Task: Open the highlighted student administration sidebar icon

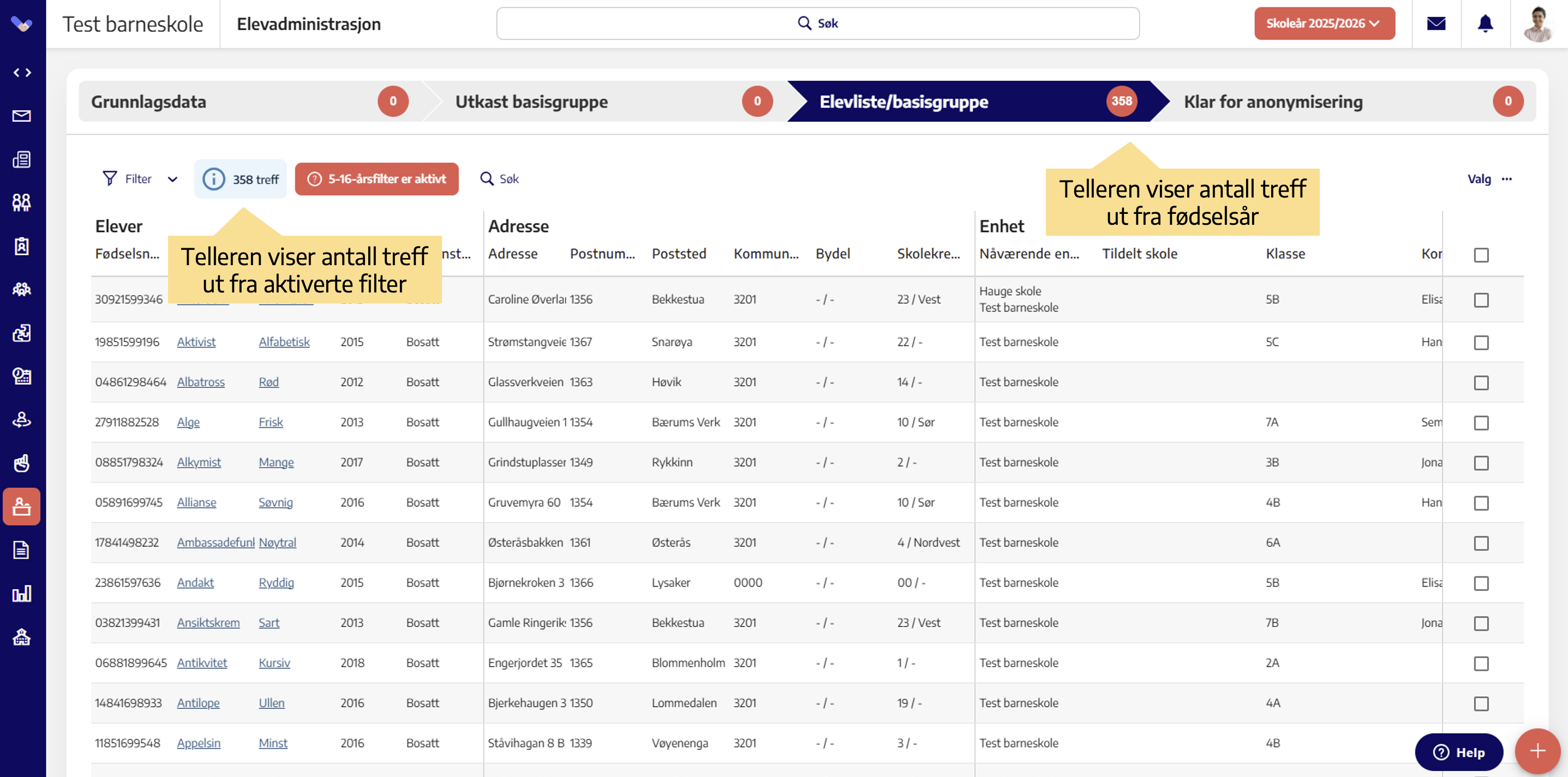Action: 22,506
